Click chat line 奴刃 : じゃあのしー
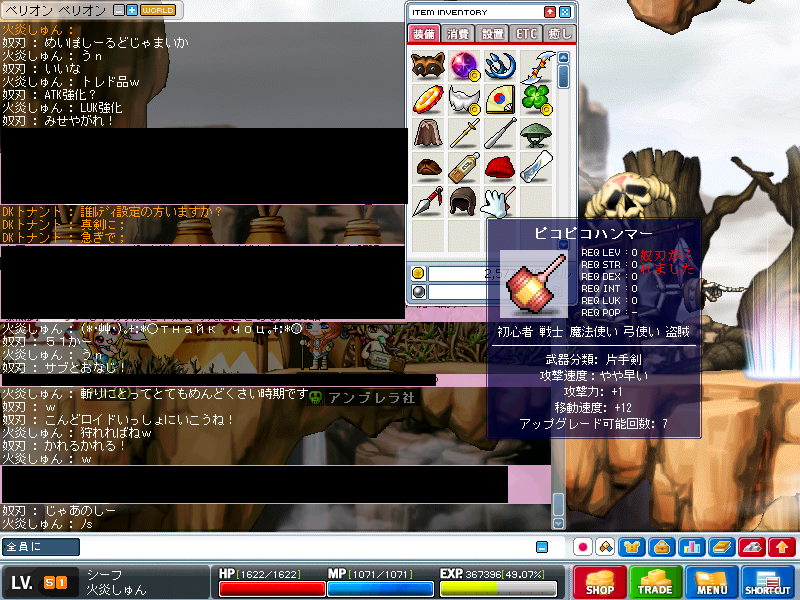This screenshot has height=600, width=800. (59, 510)
